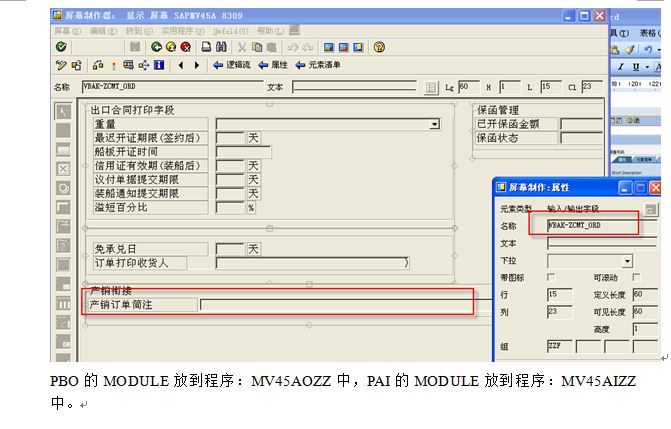Click the yellow Exit arrow icon
Screen dimensions: 671x429
tap(171, 47)
